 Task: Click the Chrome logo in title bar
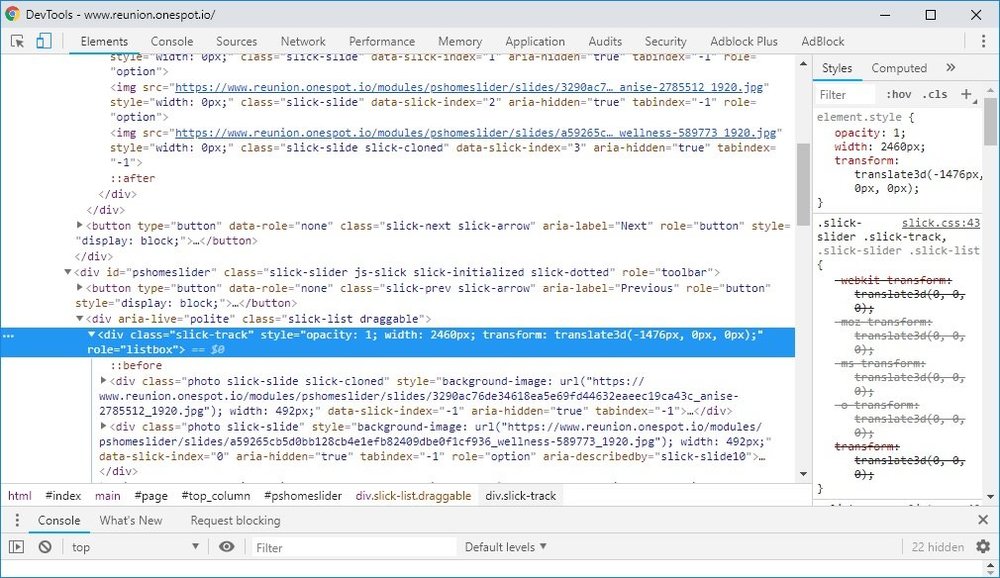pyautogui.click(x=12, y=14)
